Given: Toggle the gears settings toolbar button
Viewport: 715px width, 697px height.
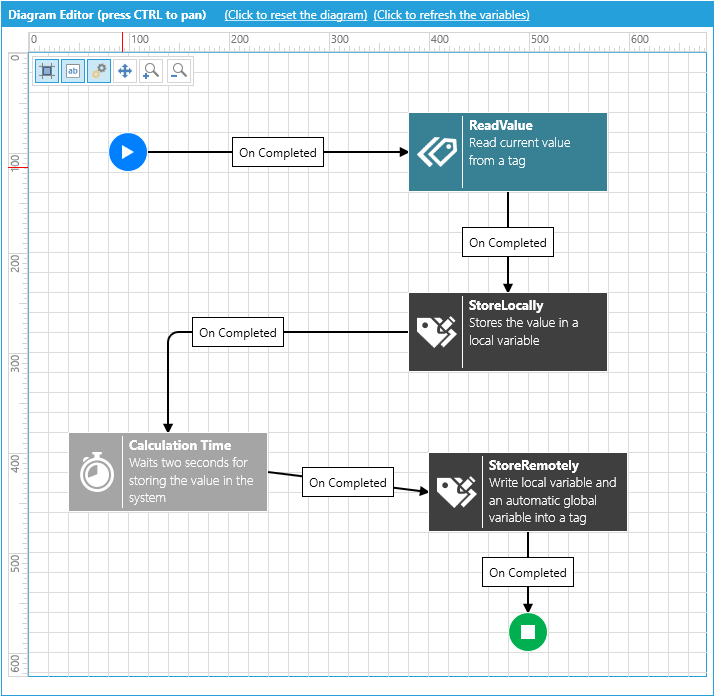Looking at the screenshot, I should tap(98, 71).
